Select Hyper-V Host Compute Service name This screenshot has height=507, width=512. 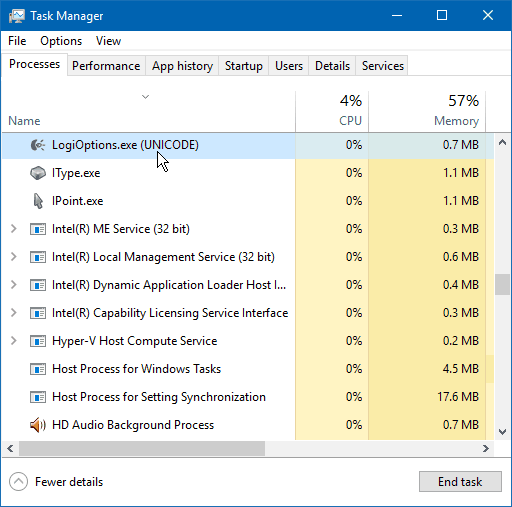tap(135, 341)
